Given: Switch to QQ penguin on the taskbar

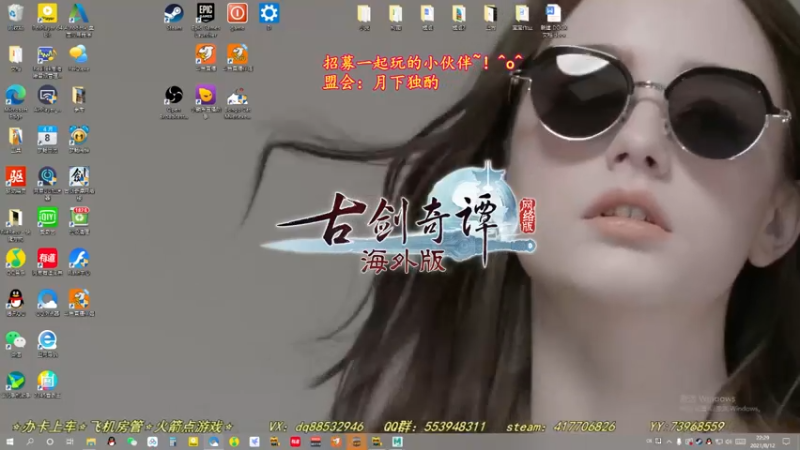Looking at the screenshot, I should pyautogui.click(x=111, y=442).
